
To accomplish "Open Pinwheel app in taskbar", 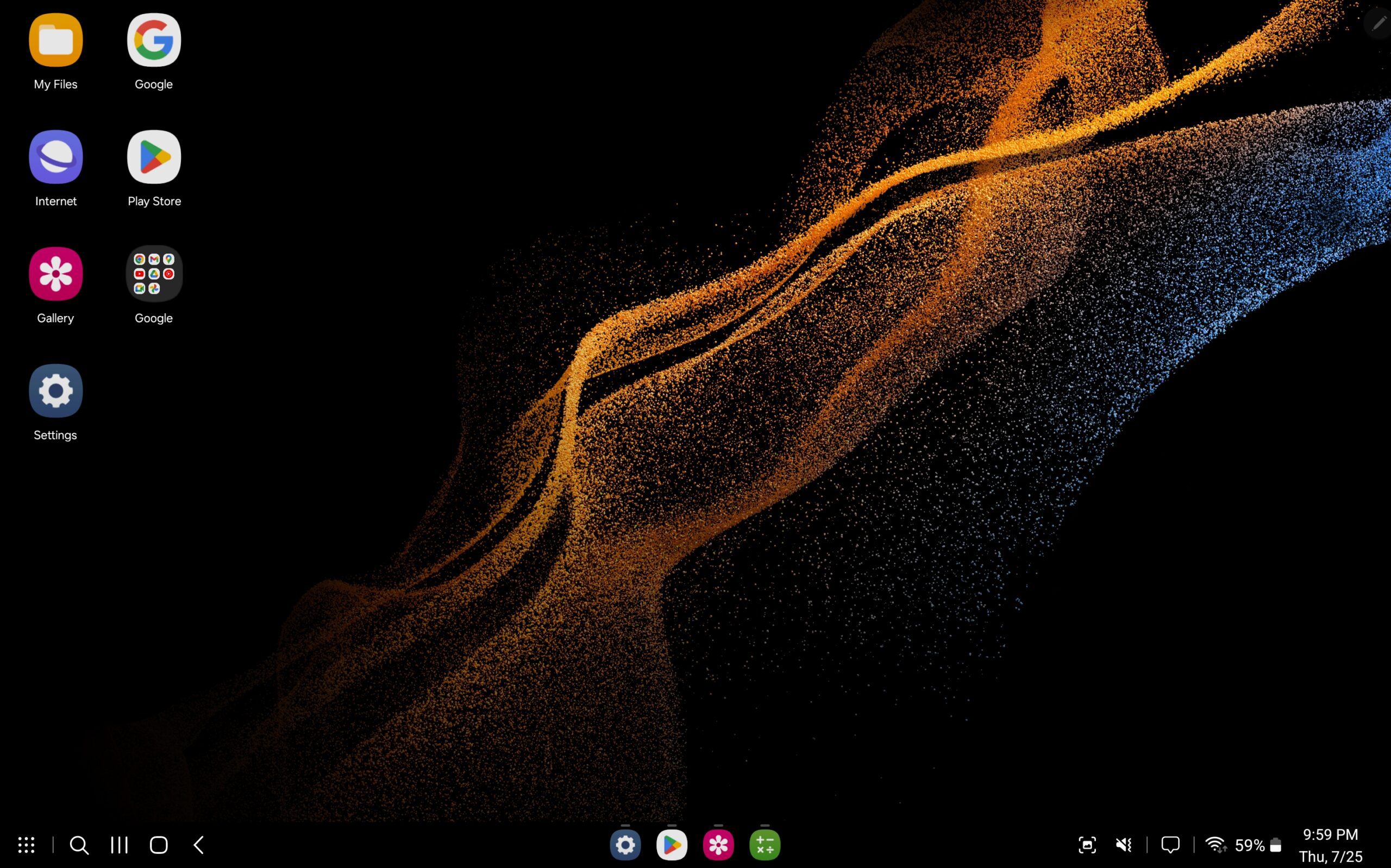I will coord(718,845).
